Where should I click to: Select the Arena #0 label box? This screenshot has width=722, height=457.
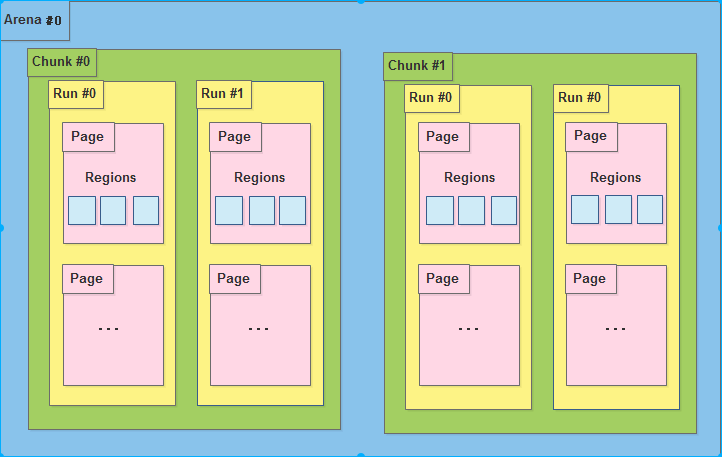35,21
